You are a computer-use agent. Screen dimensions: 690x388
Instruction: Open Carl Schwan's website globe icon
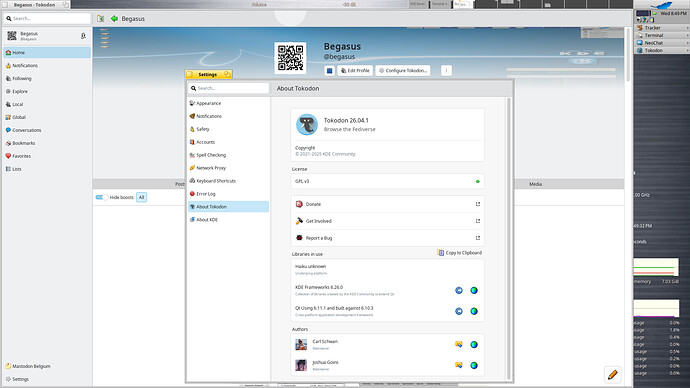coord(474,344)
